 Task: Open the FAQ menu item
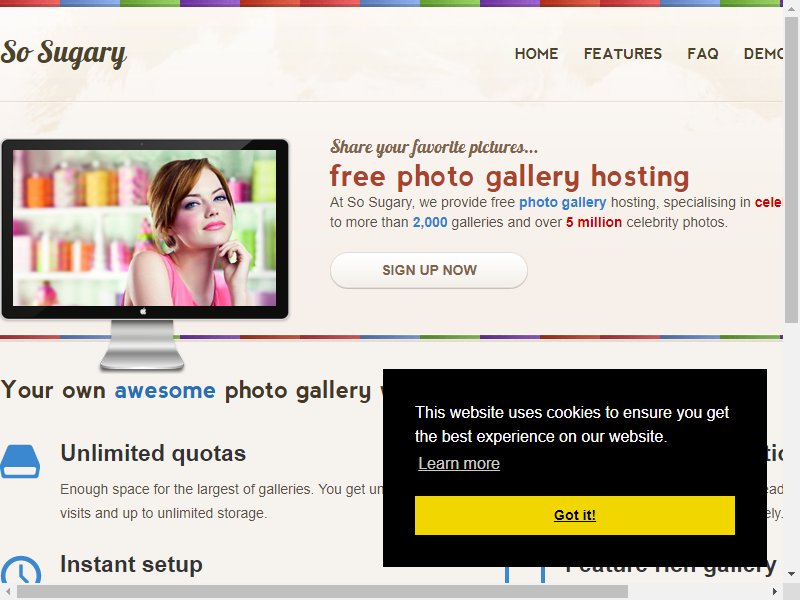point(703,54)
